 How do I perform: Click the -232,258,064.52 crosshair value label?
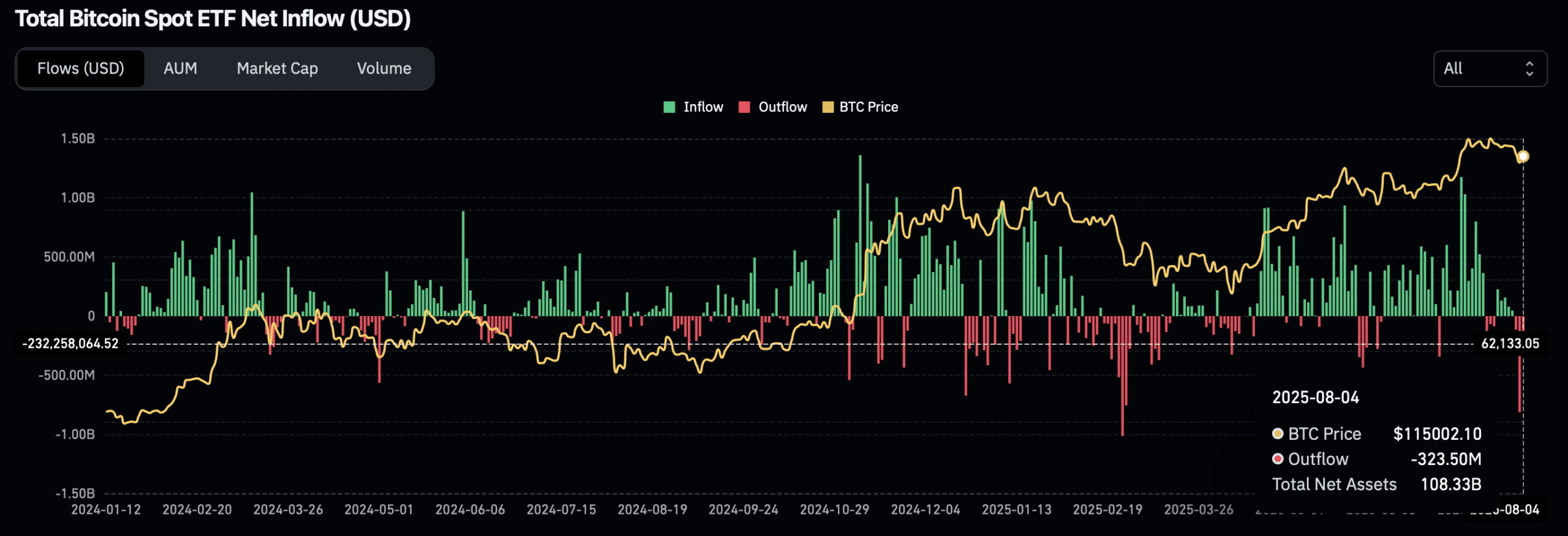[x=70, y=344]
